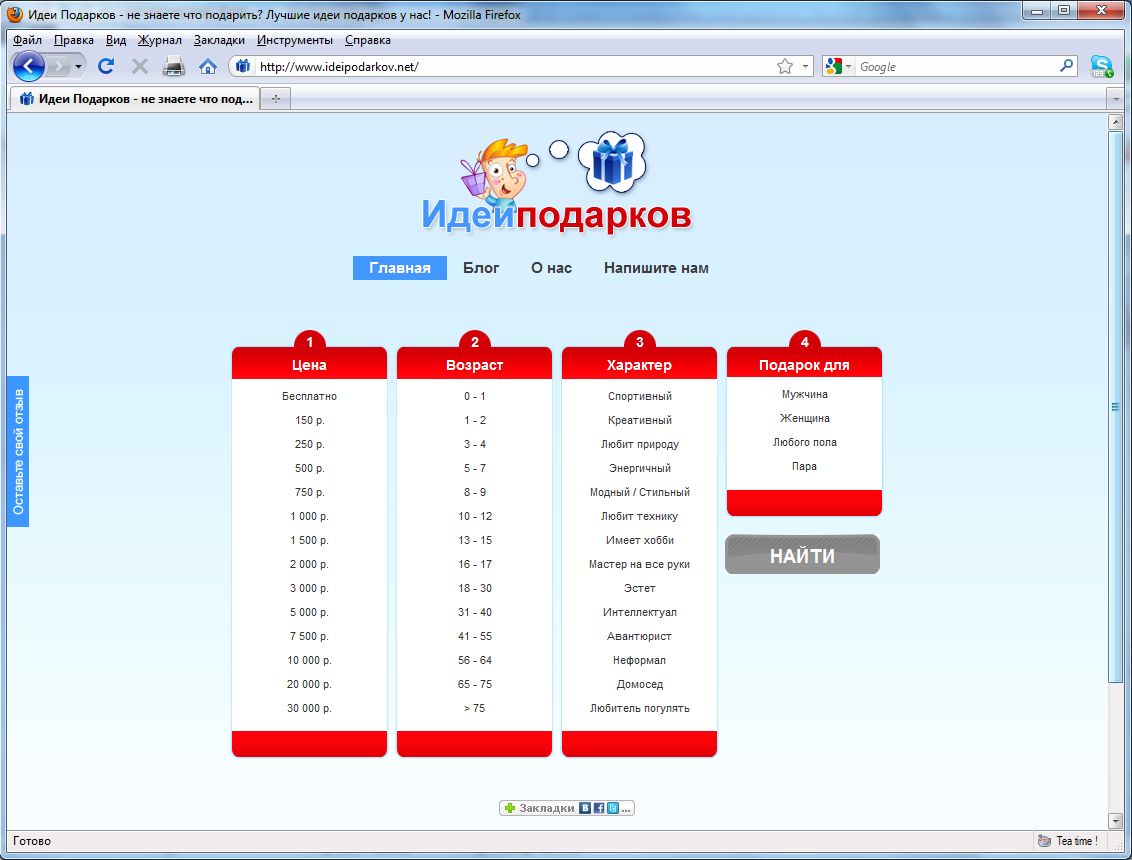This screenshot has height=860, width=1132.
Task: Click the Skype icon in the toolbar
Action: pos(1101,67)
